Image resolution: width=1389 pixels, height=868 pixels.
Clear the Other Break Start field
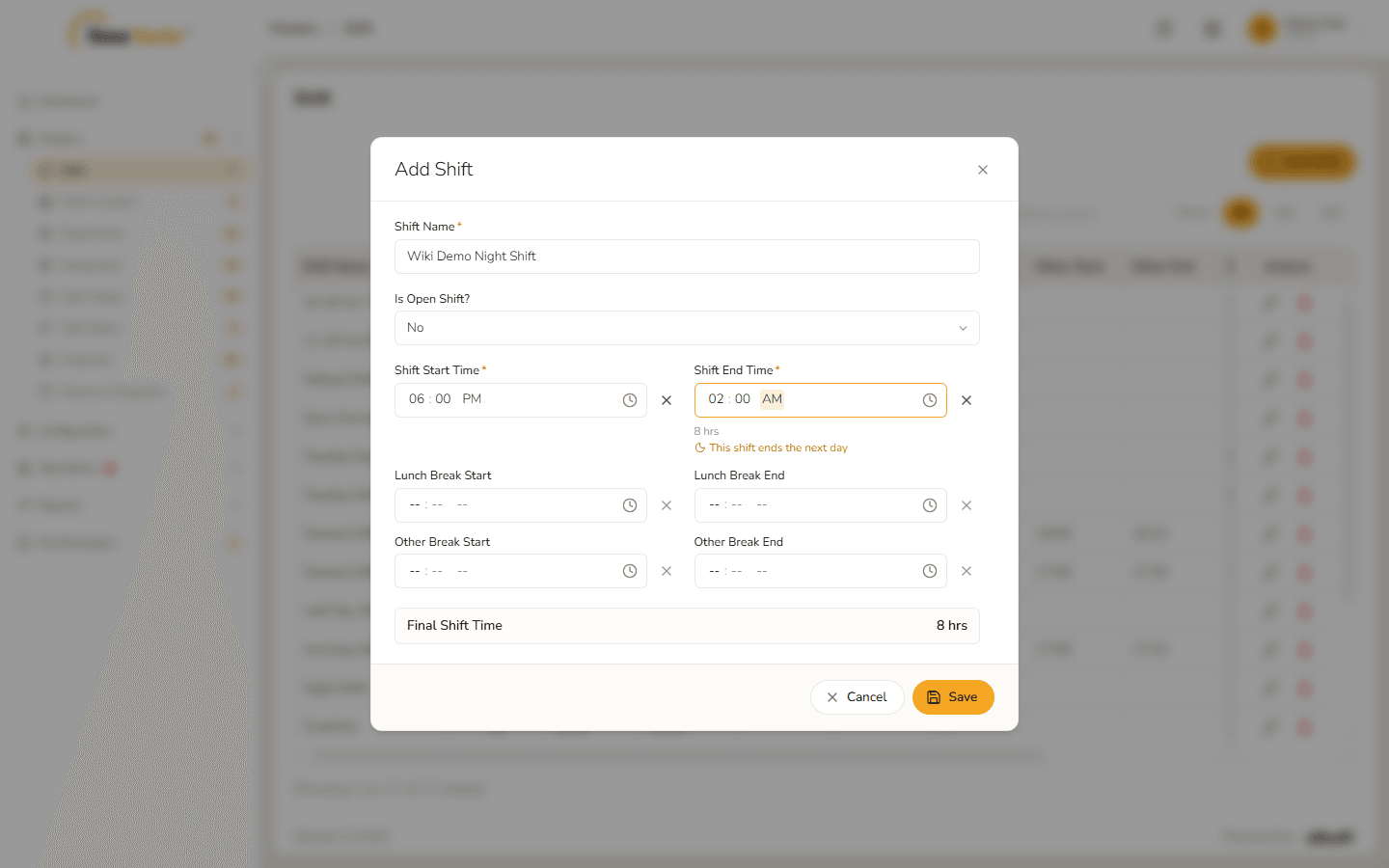pos(667,571)
